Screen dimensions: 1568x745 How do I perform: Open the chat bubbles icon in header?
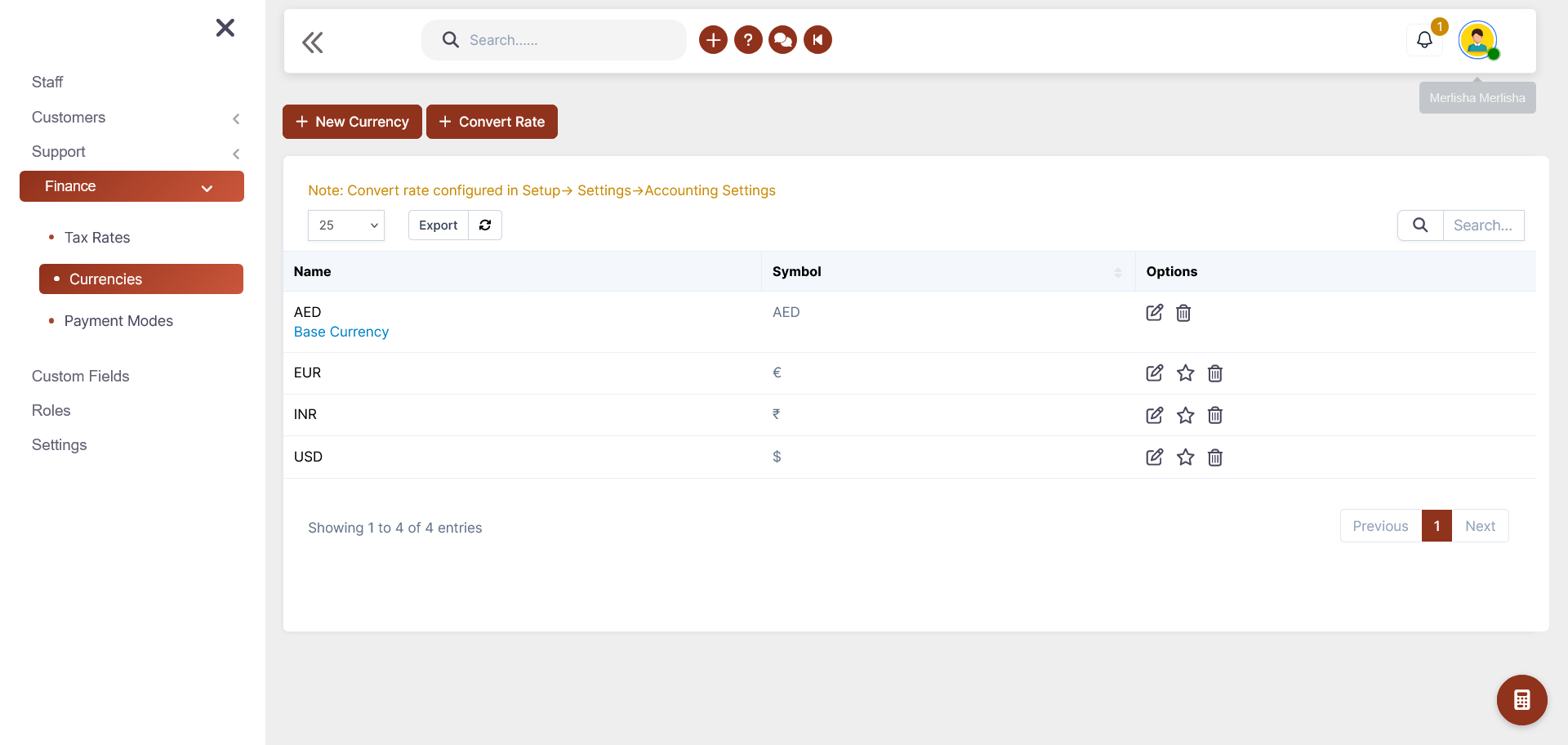pyautogui.click(x=782, y=40)
